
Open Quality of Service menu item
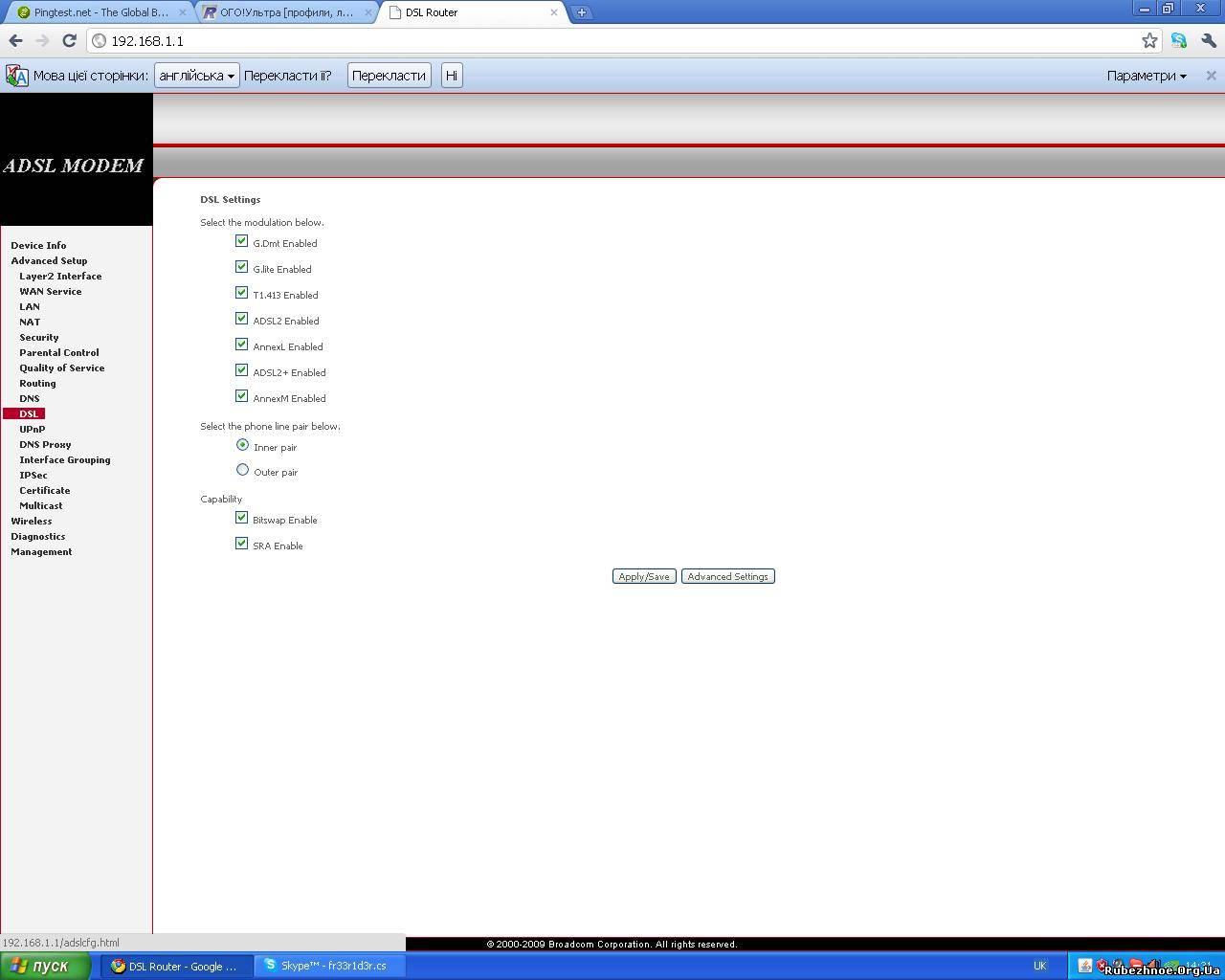tap(62, 367)
